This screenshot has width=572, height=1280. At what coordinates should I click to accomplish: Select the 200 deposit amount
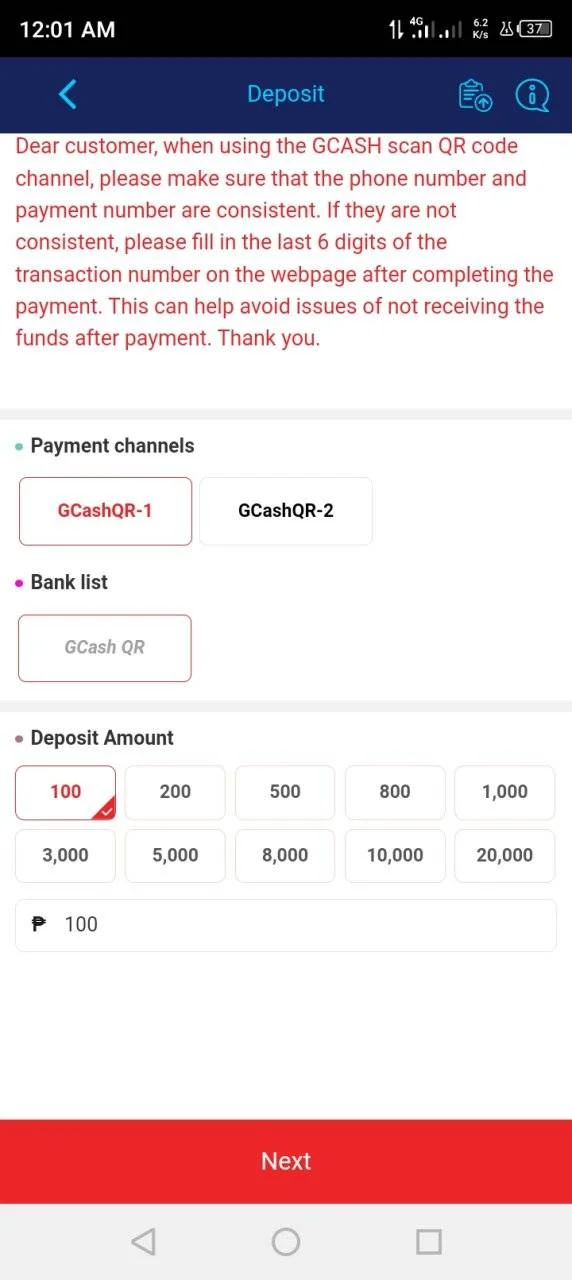175,792
